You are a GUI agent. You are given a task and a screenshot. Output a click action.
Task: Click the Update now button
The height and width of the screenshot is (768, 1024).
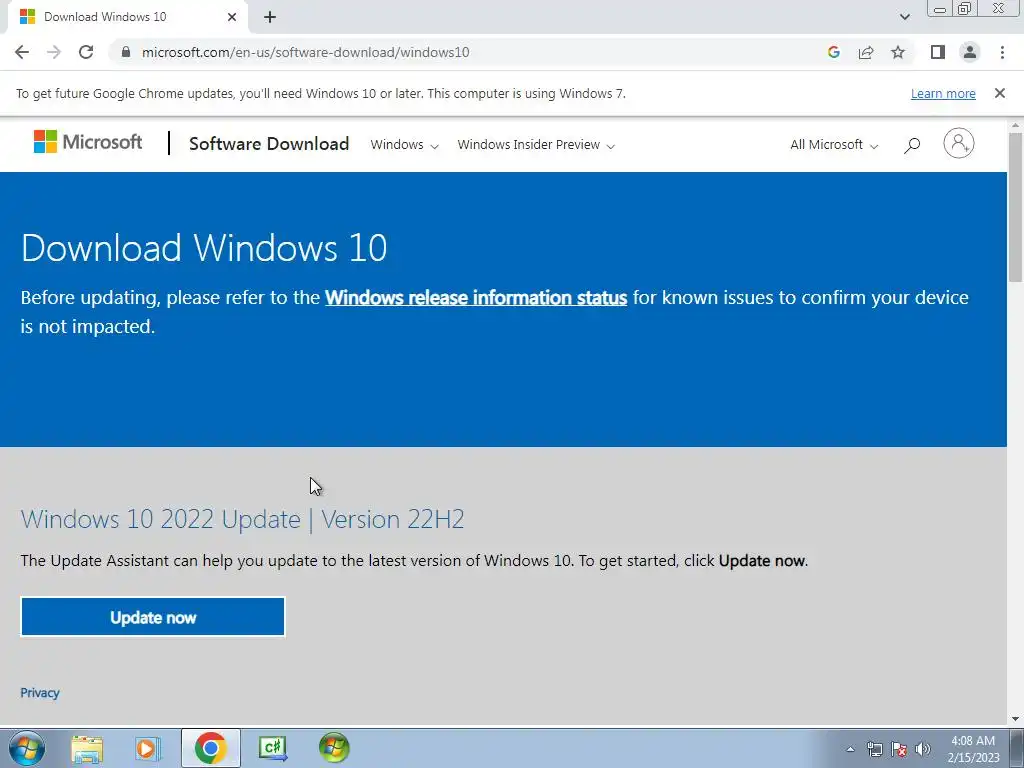pyautogui.click(x=153, y=616)
